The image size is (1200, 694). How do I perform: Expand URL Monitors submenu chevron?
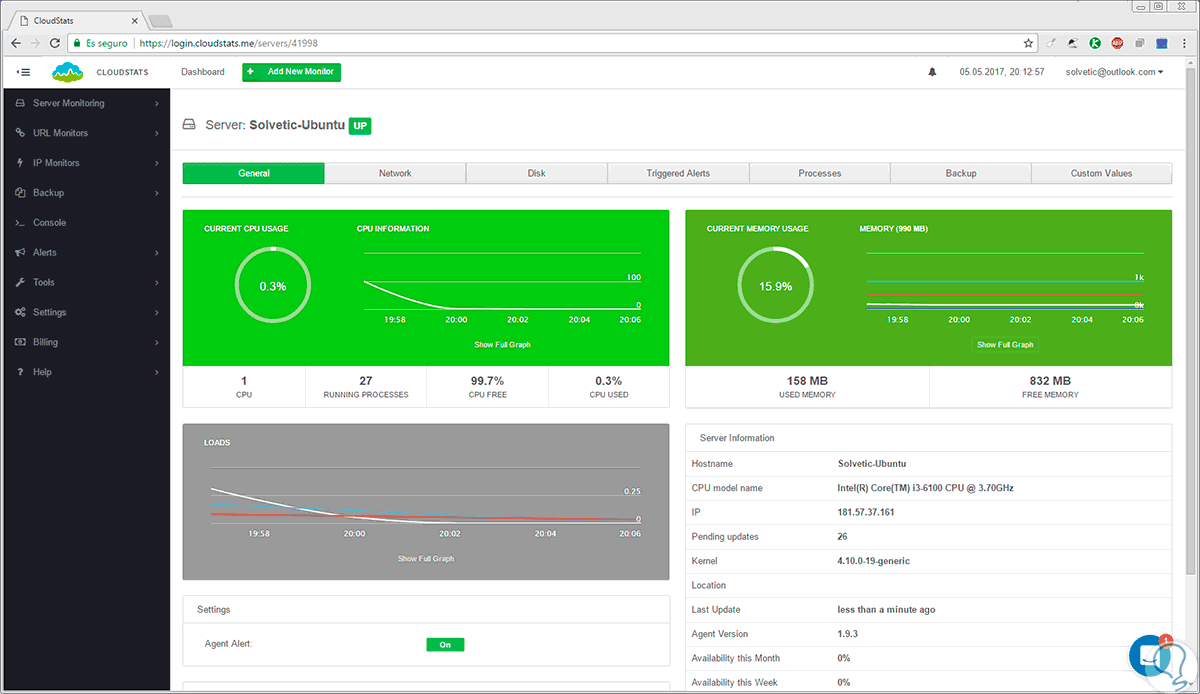[x=157, y=133]
